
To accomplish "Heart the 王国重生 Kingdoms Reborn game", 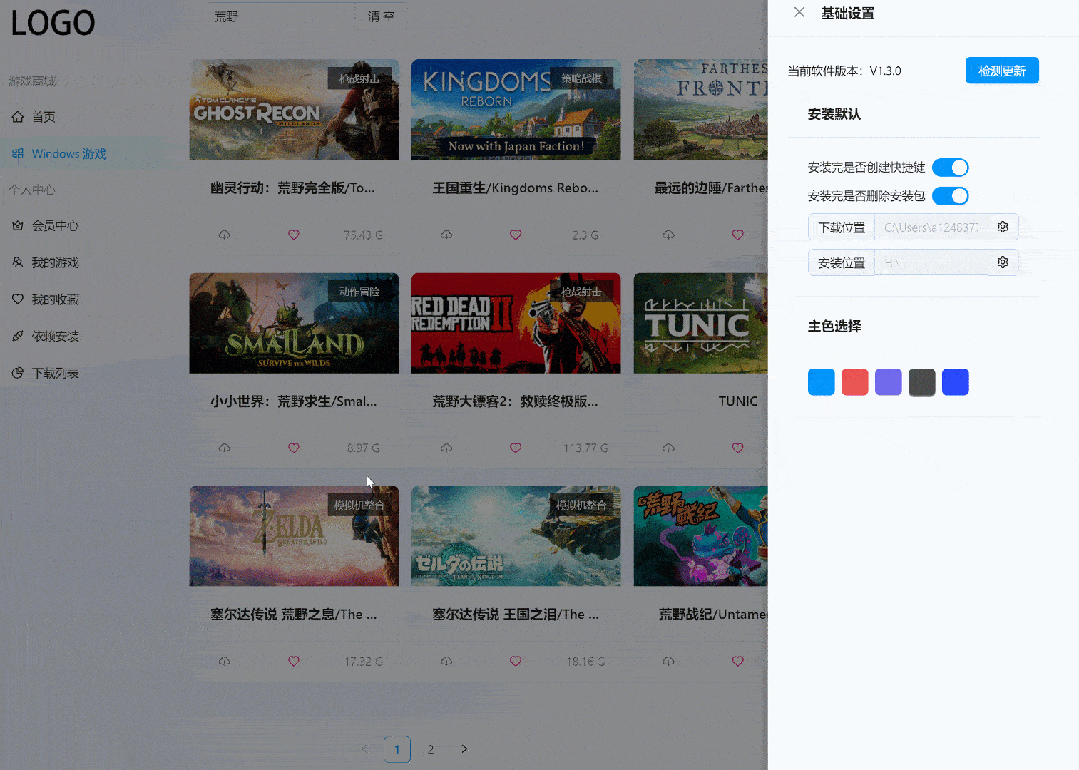I will 515,235.
